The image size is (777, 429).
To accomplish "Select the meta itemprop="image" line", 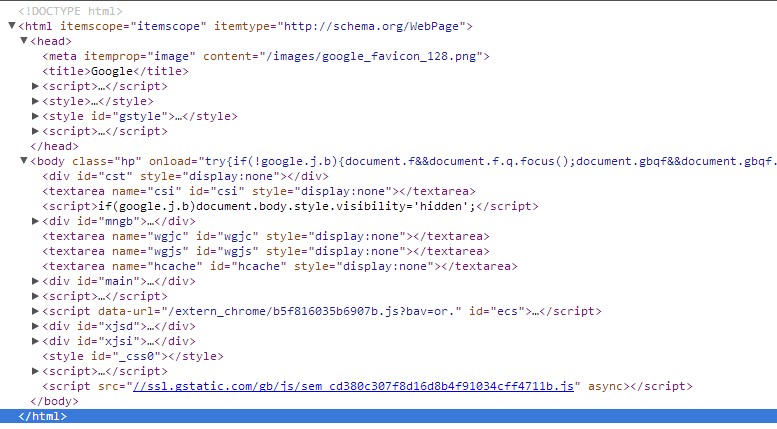I will (x=266, y=56).
